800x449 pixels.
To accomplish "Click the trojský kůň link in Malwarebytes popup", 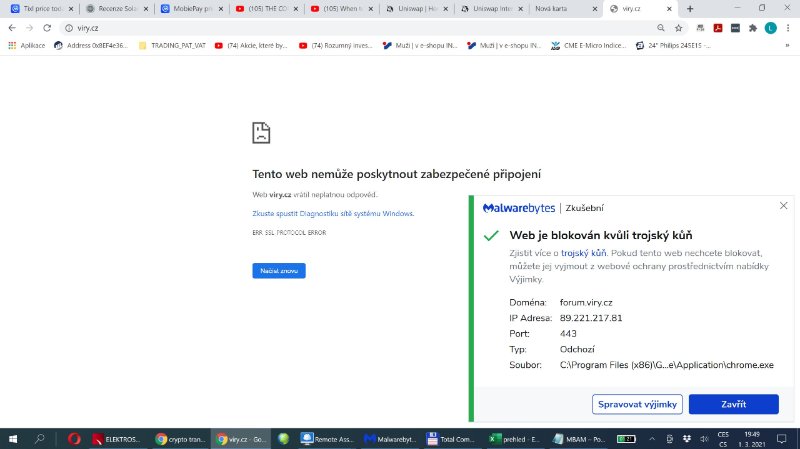I will (x=584, y=253).
